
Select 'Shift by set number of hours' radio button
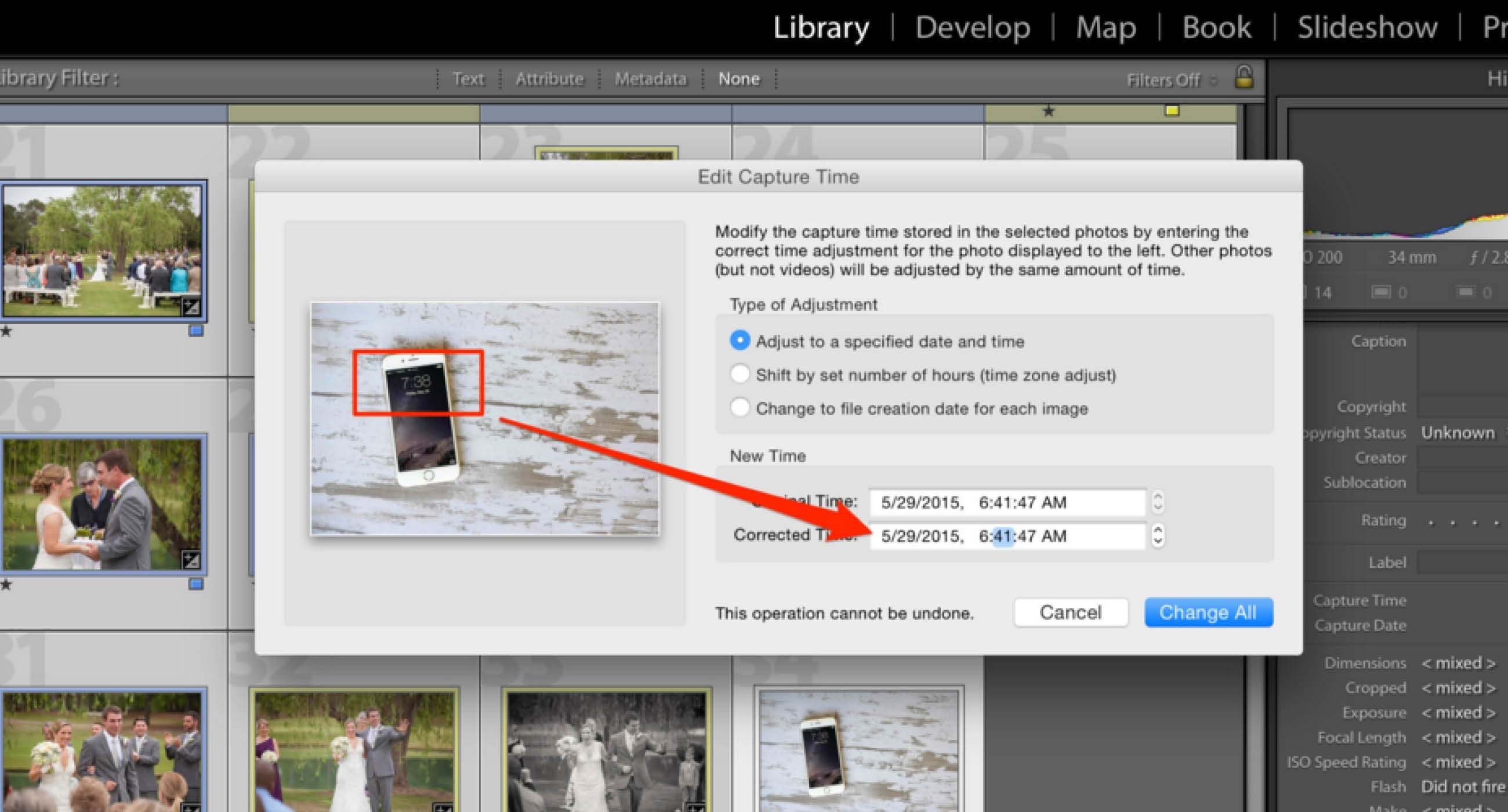(x=740, y=376)
